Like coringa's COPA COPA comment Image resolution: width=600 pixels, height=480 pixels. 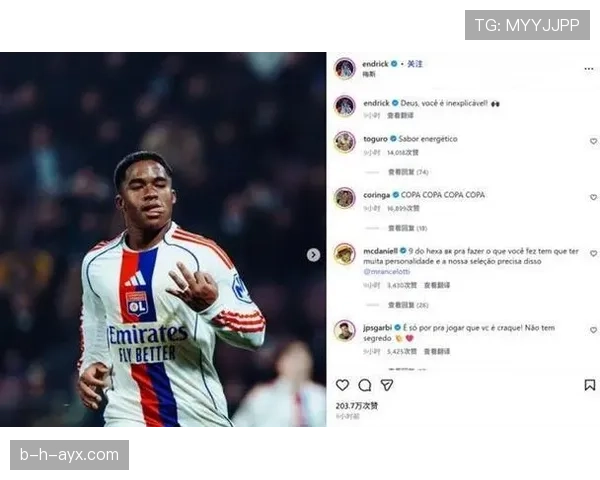point(593,197)
